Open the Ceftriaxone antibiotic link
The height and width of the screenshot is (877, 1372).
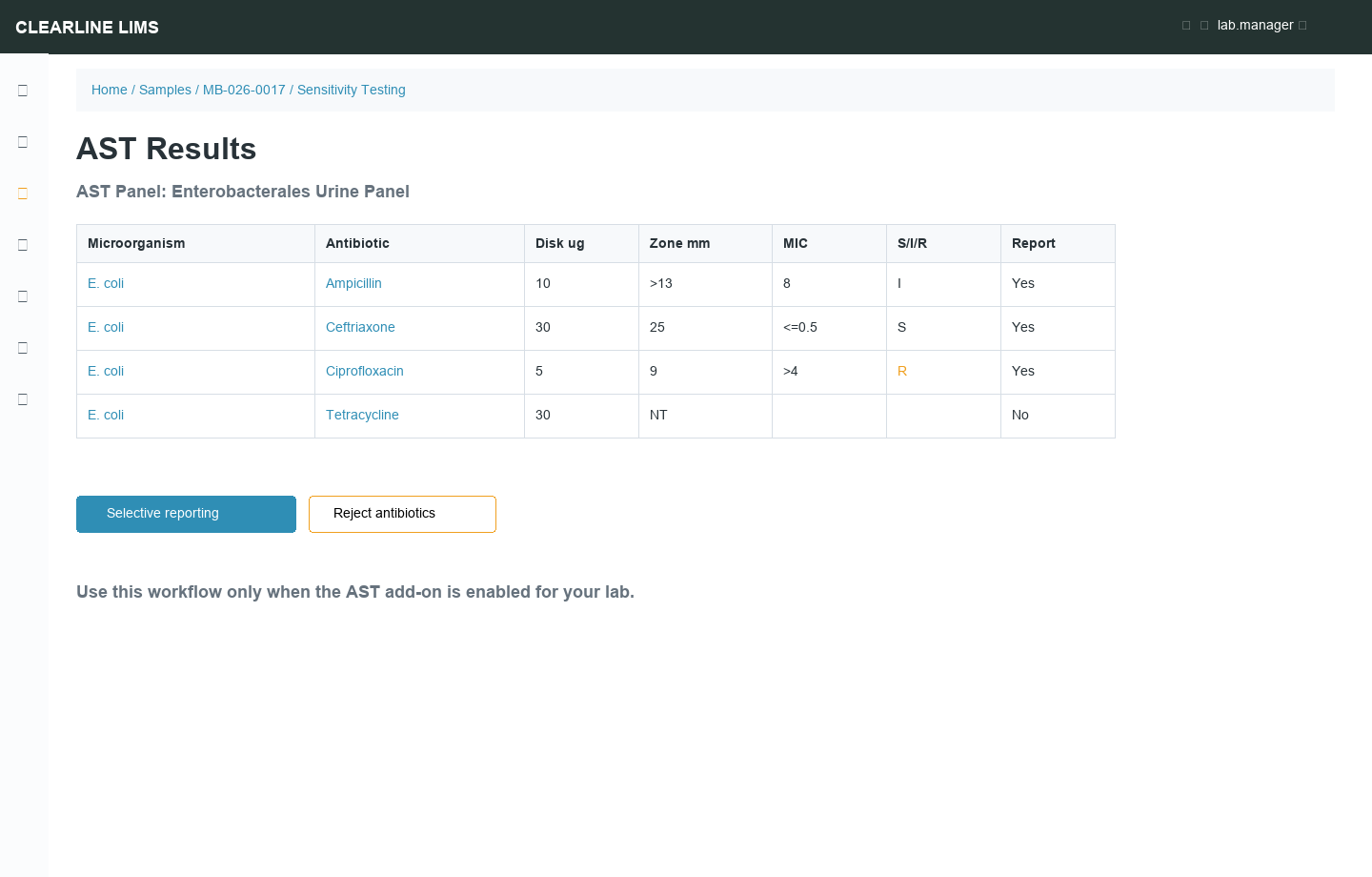360,327
